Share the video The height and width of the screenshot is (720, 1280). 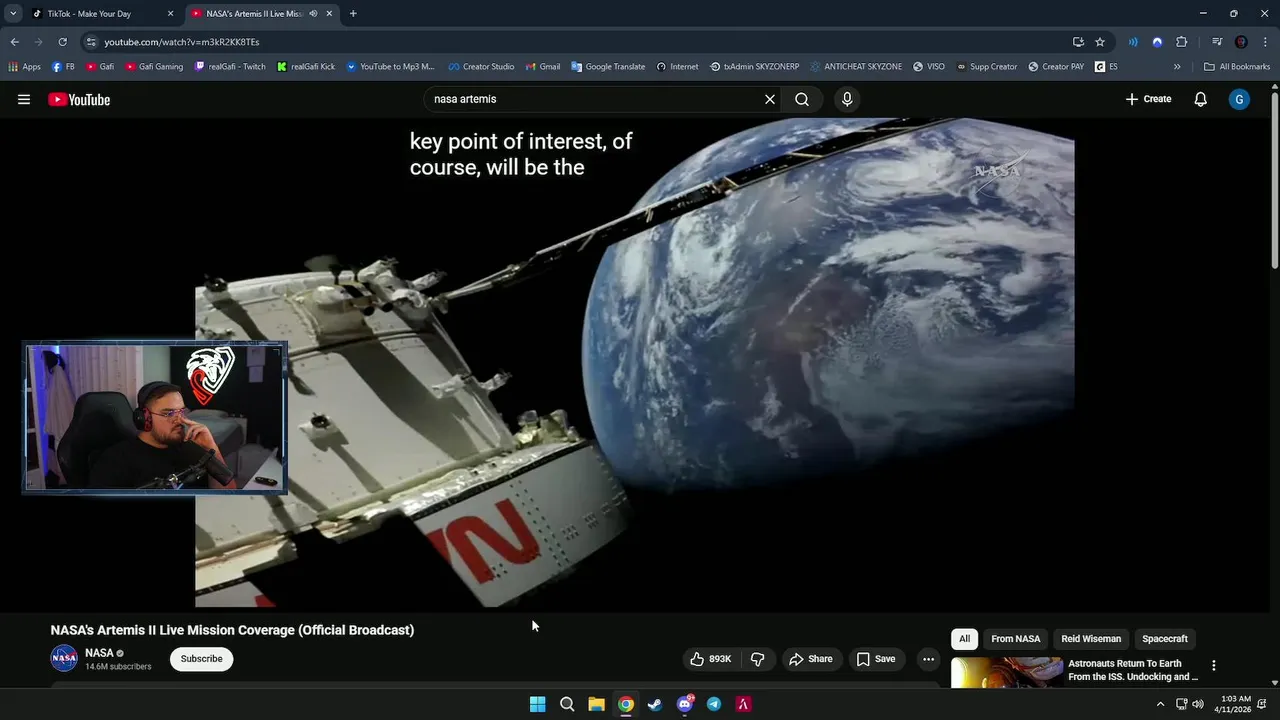click(x=810, y=659)
